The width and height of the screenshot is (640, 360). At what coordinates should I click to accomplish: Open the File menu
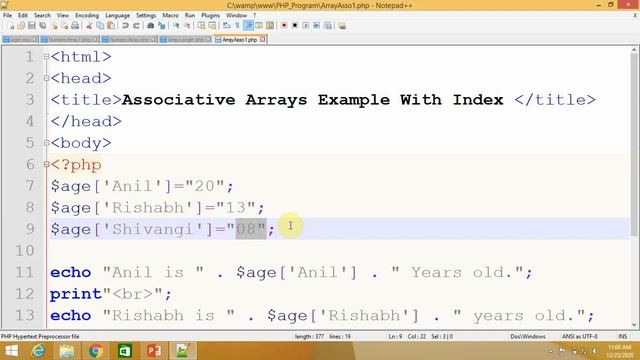pyautogui.click(x=7, y=16)
